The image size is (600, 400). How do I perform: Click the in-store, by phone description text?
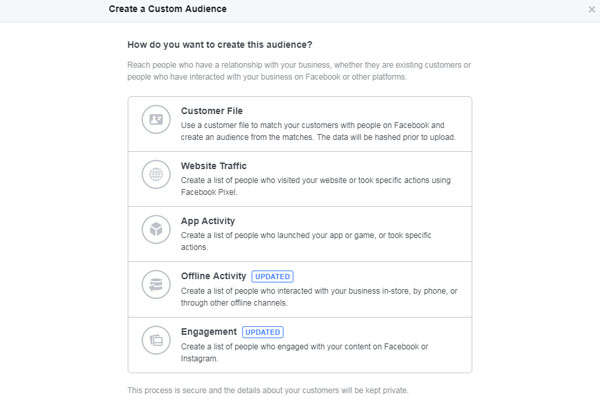(x=319, y=297)
